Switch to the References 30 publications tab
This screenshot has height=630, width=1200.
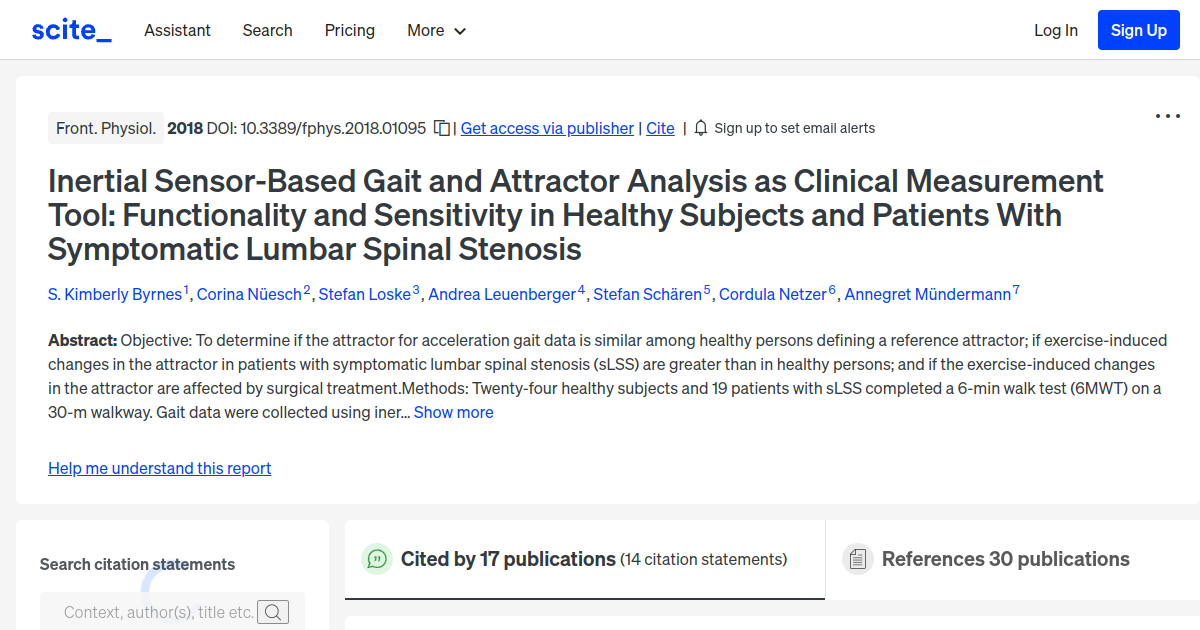(x=1005, y=559)
